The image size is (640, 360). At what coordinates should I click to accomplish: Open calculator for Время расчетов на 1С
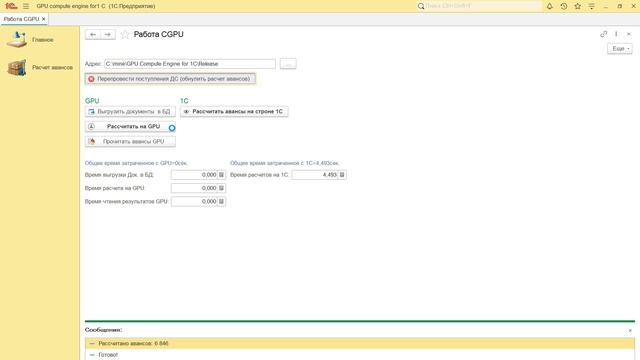342,175
